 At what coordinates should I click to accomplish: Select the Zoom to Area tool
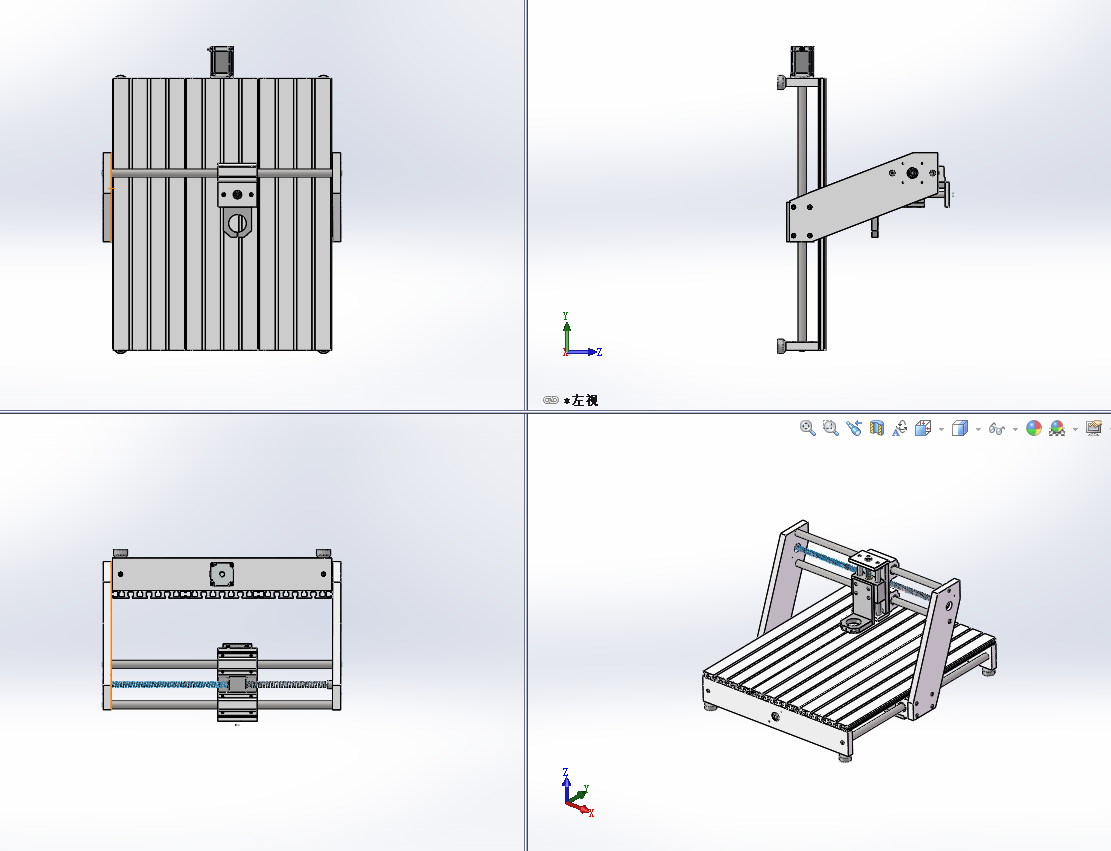829,428
